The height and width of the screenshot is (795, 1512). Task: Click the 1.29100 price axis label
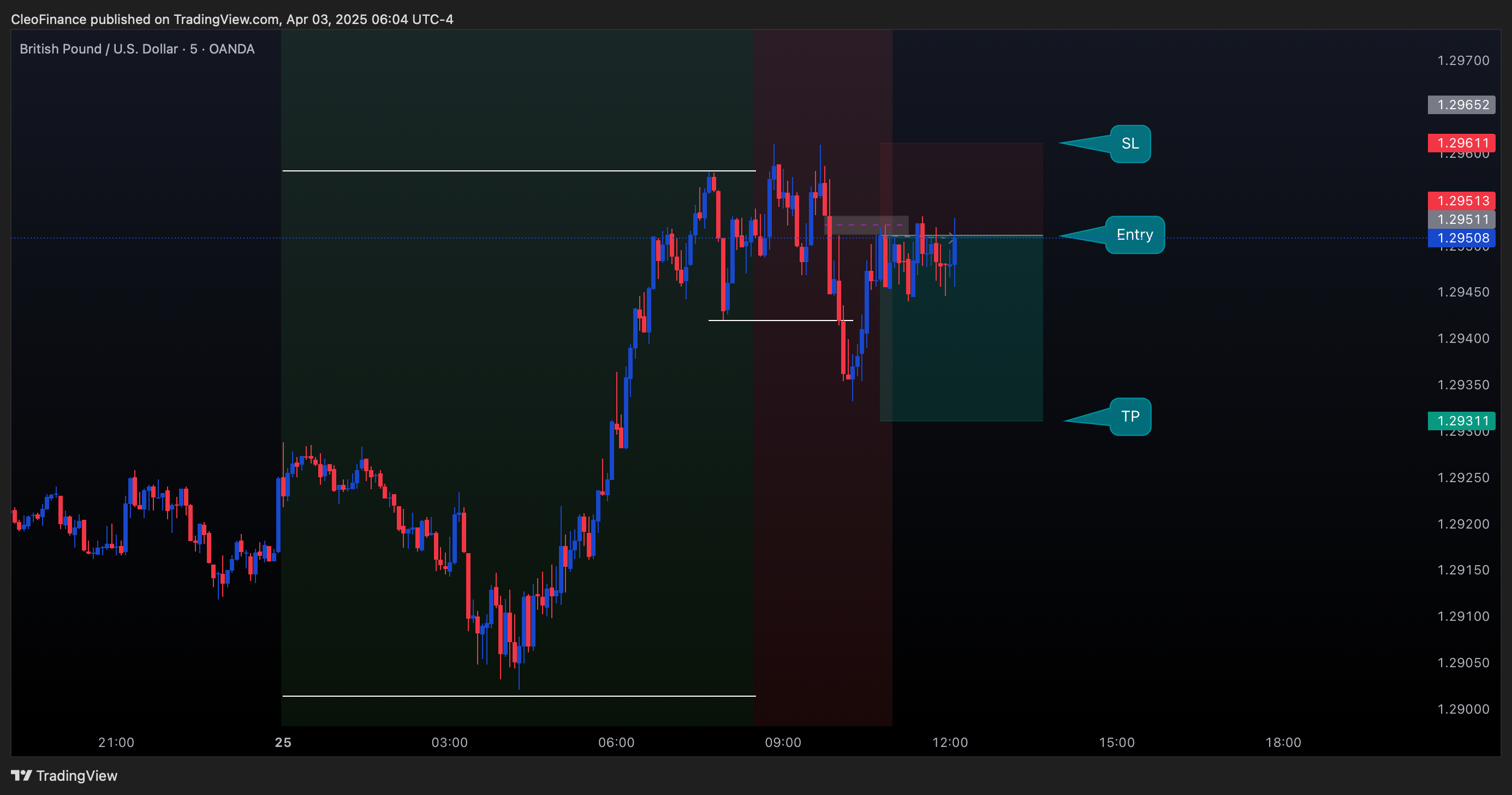(x=1463, y=616)
